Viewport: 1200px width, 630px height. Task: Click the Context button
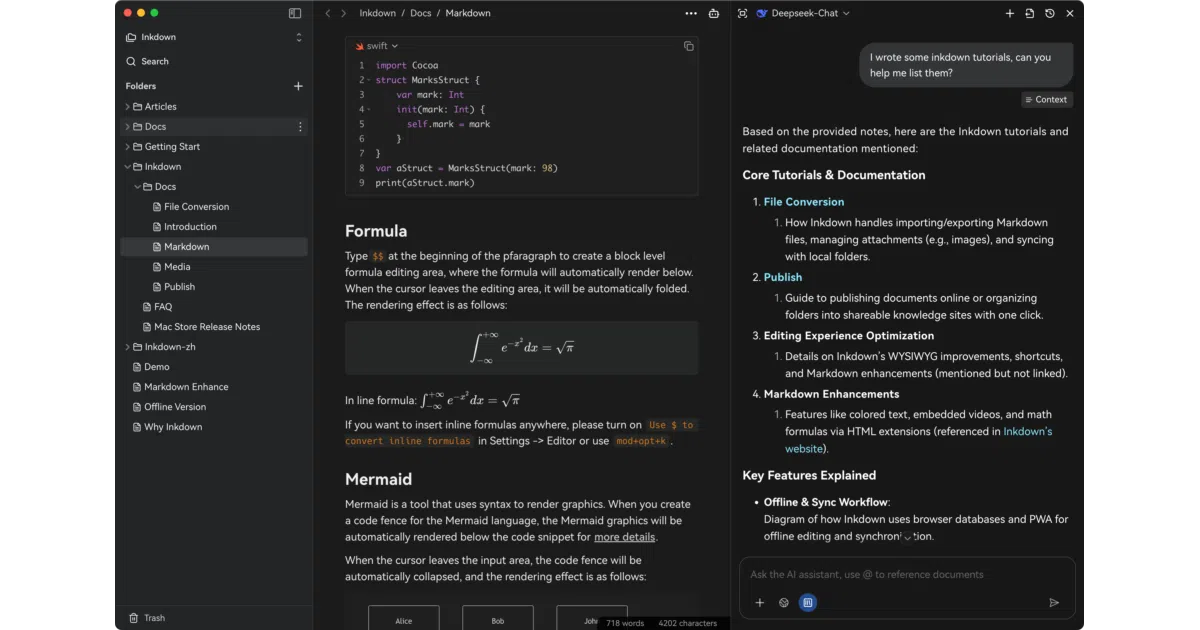coord(1047,99)
